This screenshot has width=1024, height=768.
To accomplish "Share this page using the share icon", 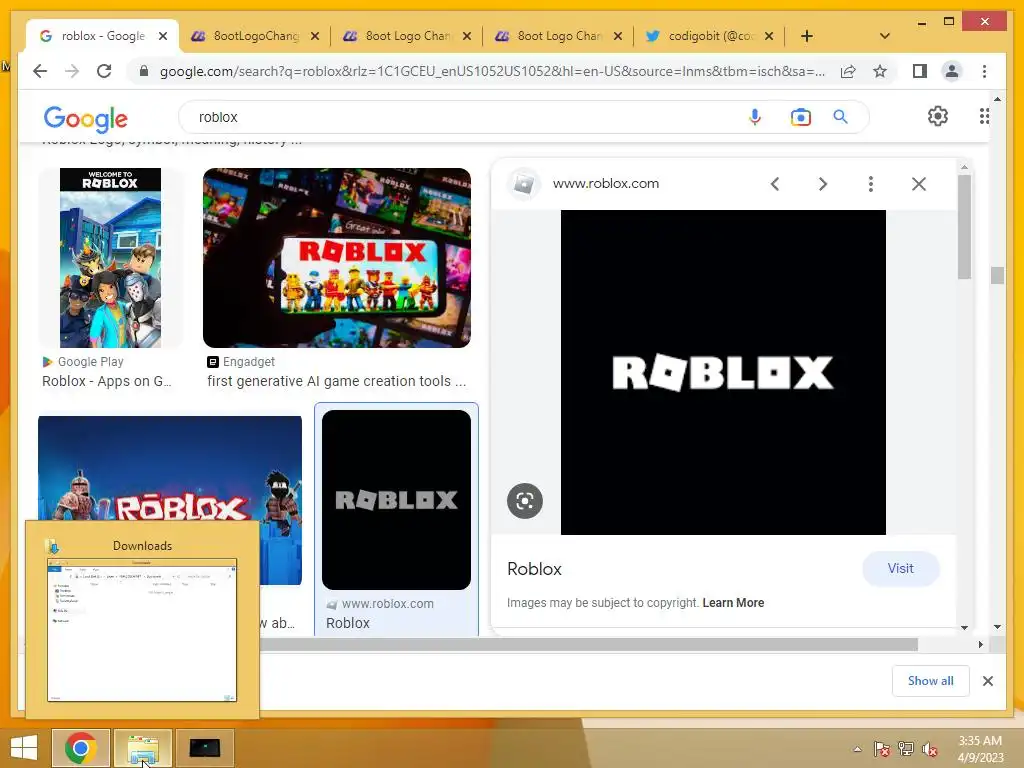I will [848, 71].
